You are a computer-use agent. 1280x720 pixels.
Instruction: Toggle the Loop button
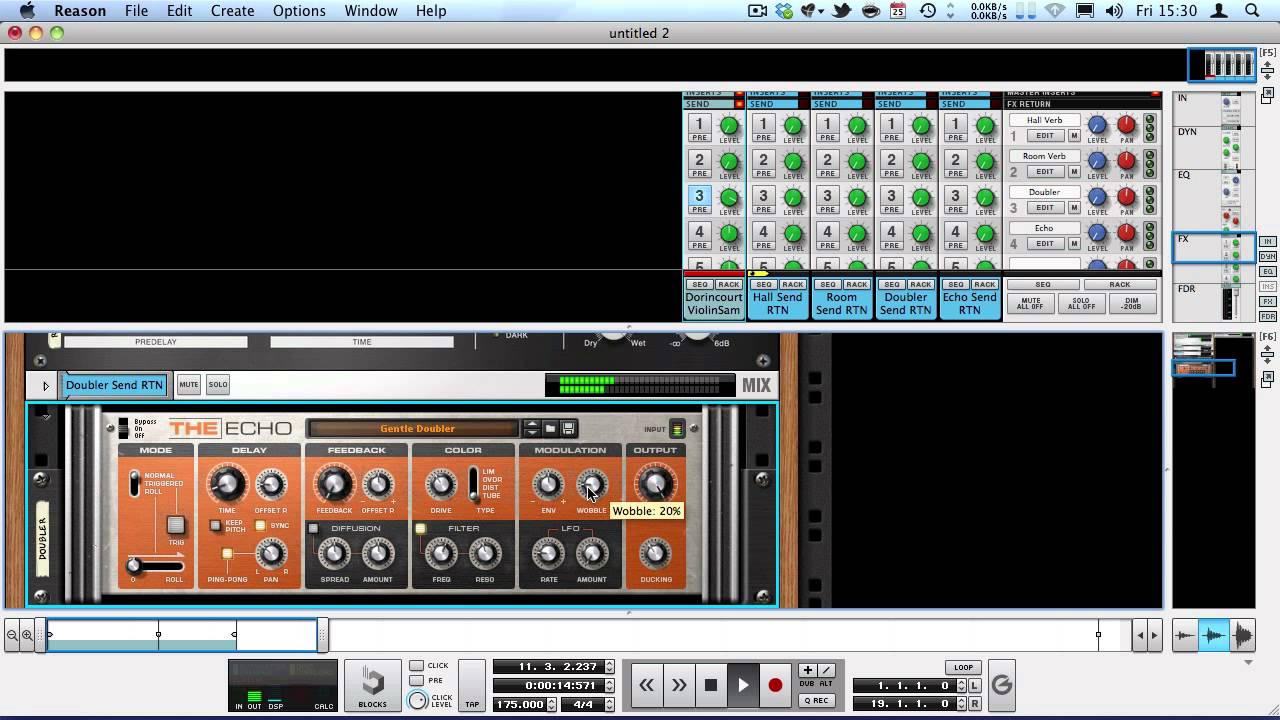[963, 667]
